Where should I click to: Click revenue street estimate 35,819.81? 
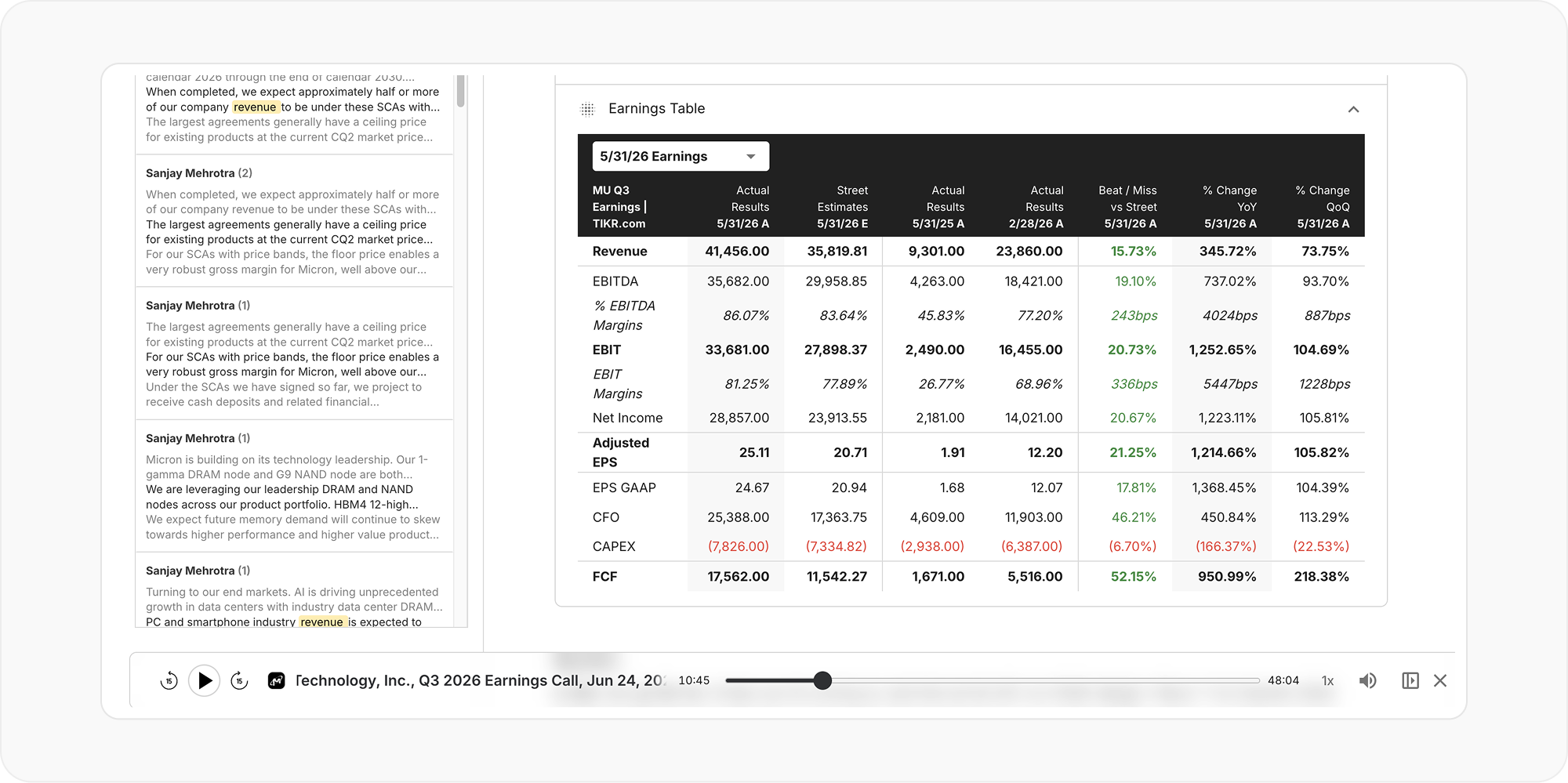[837, 252]
